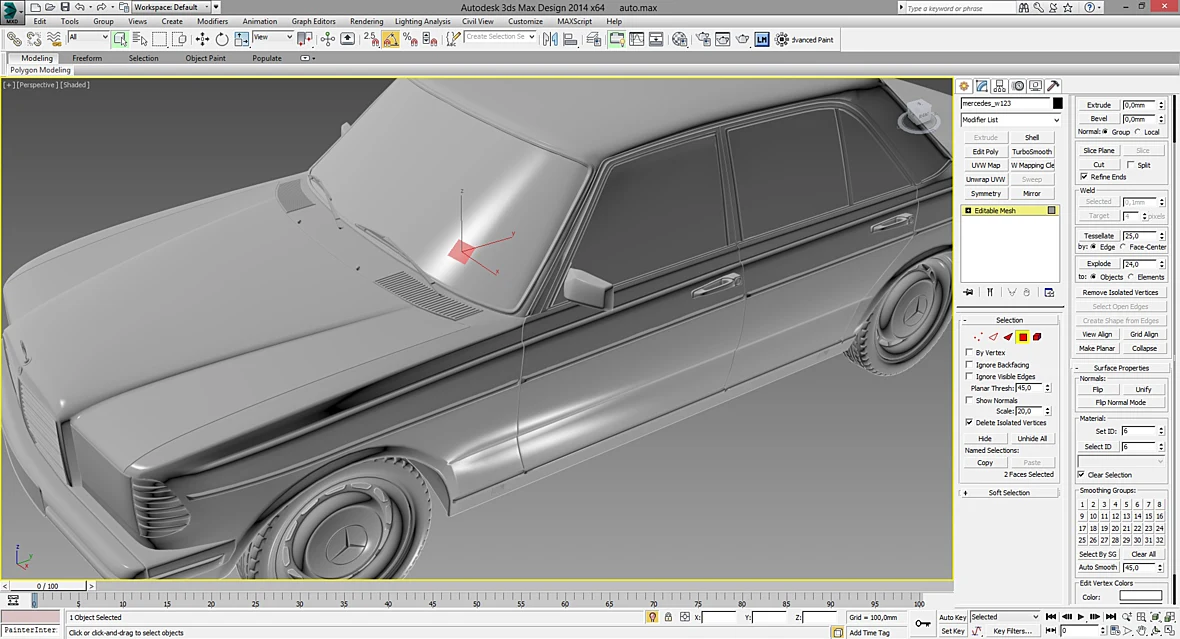1180x639 pixels.
Task: Open the Graph Editors menu
Action: pyautogui.click(x=314, y=21)
